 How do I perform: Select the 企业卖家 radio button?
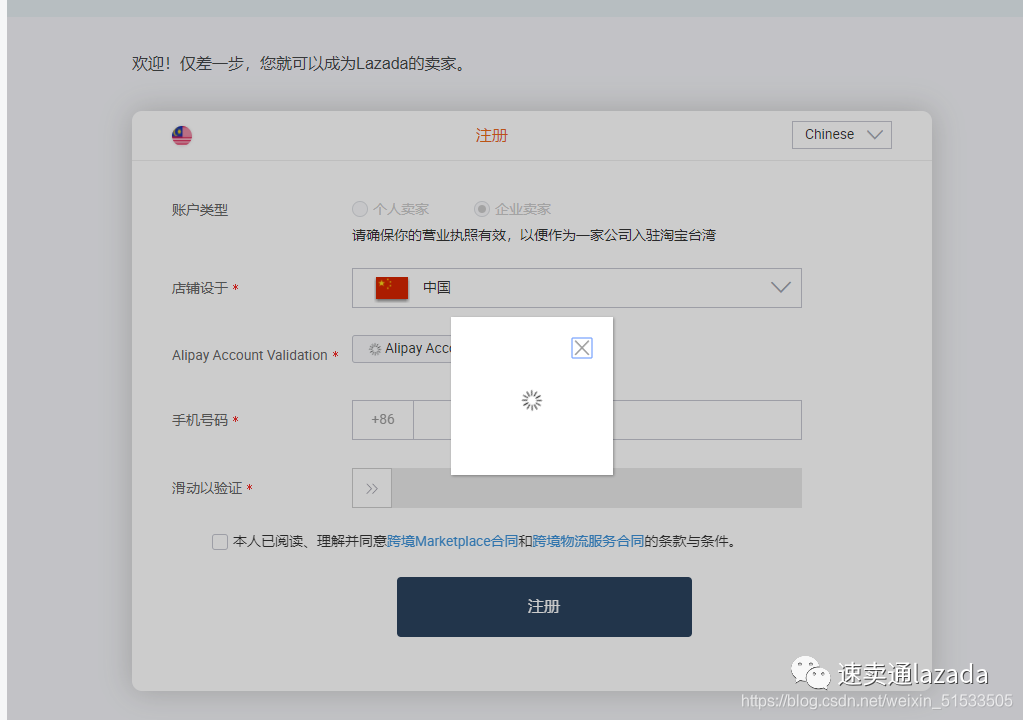click(x=481, y=209)
